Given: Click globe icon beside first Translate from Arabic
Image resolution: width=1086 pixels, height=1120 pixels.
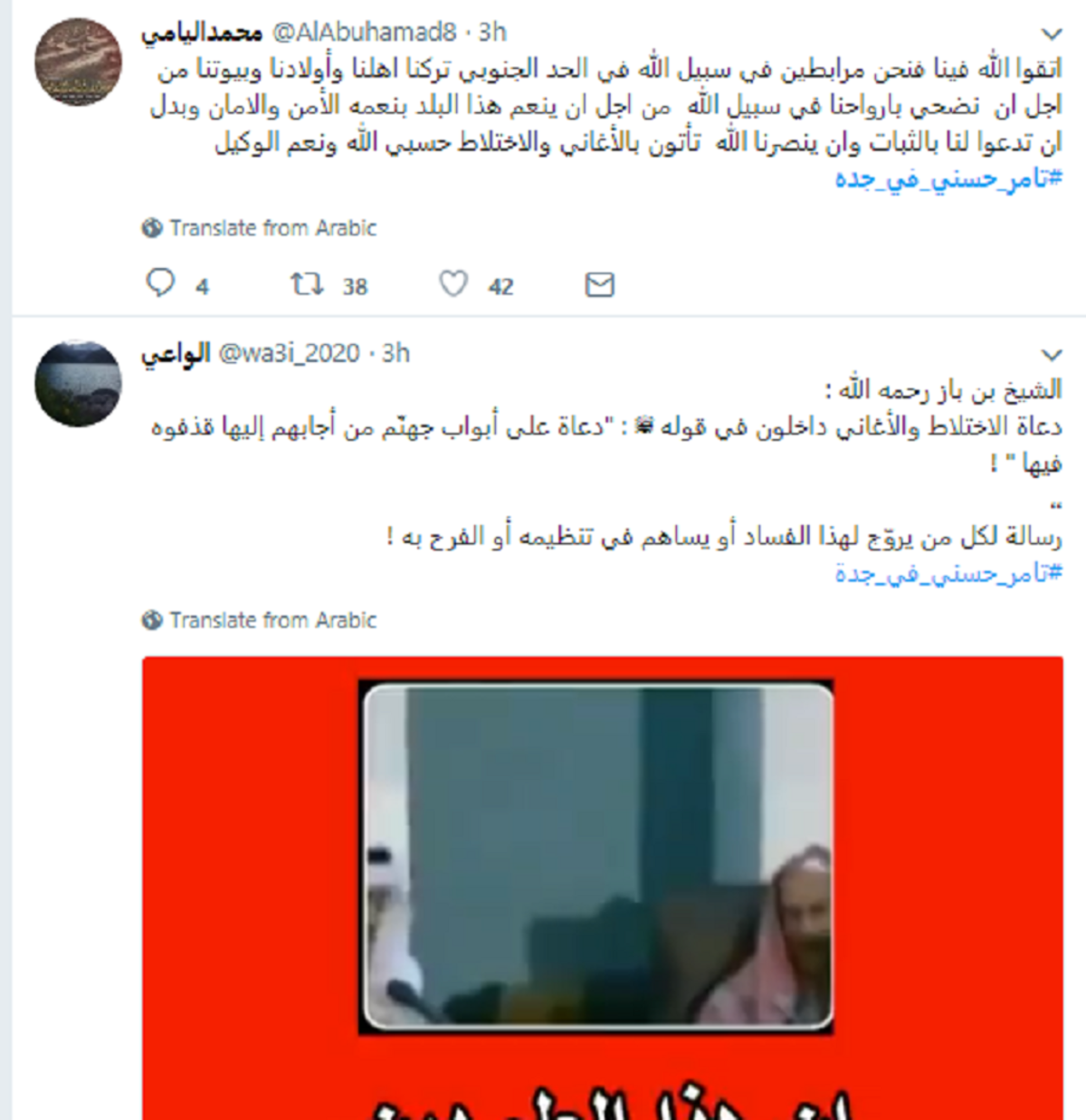Looking at the screenshot, I should (152, 228).
